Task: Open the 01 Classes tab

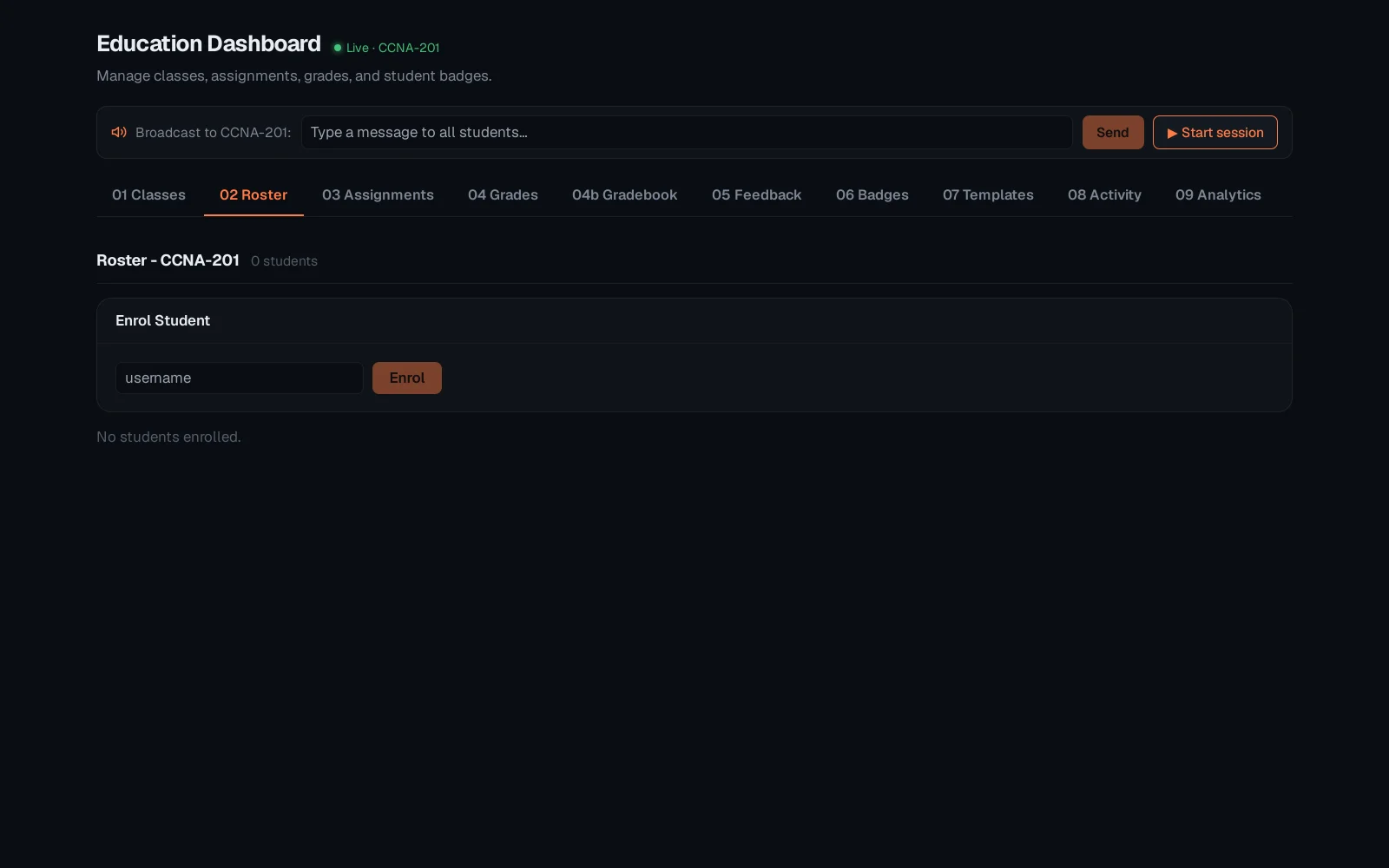Action: (148, 194)
